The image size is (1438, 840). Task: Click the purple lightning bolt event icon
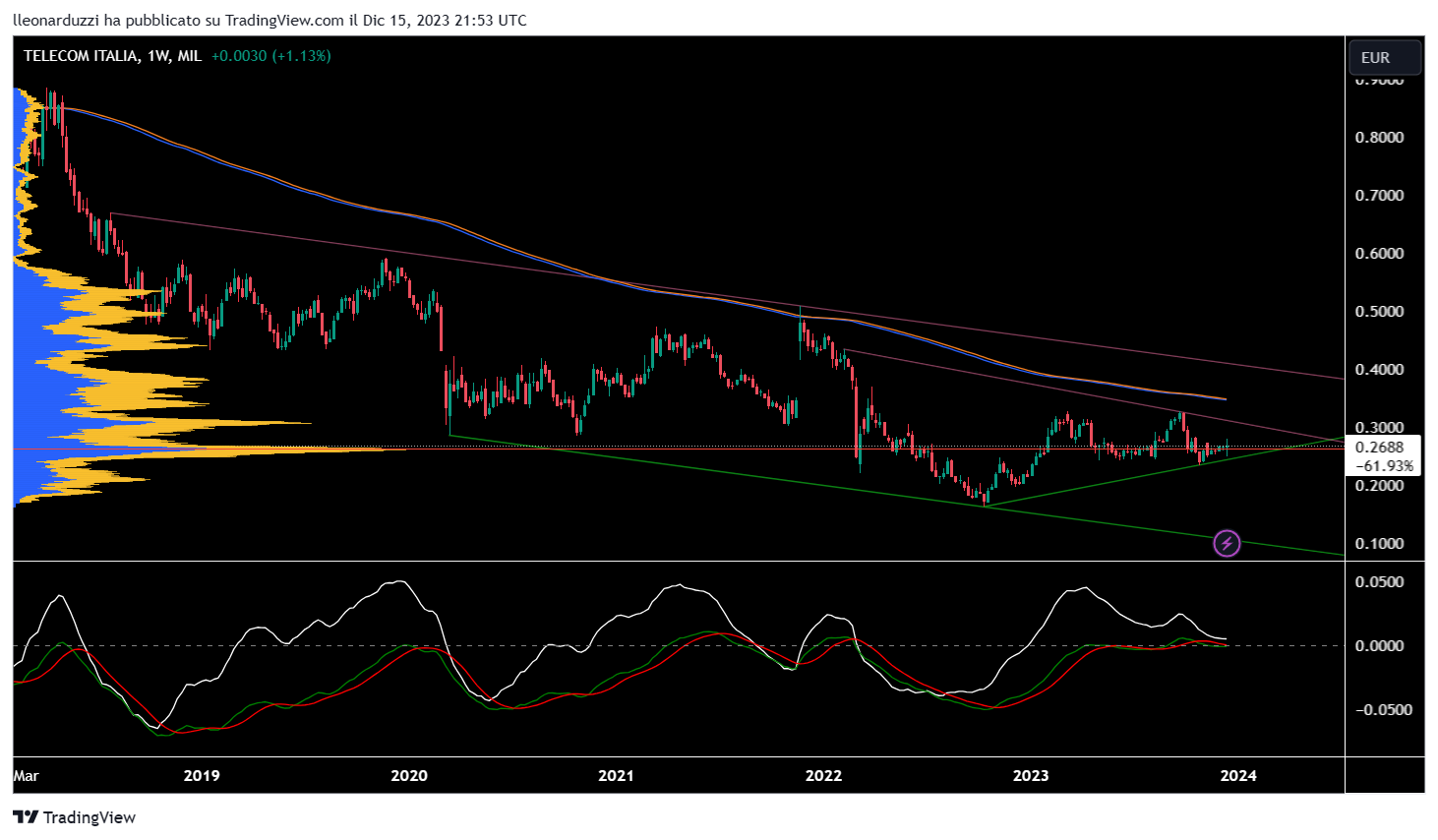[x=1227, y=543]
